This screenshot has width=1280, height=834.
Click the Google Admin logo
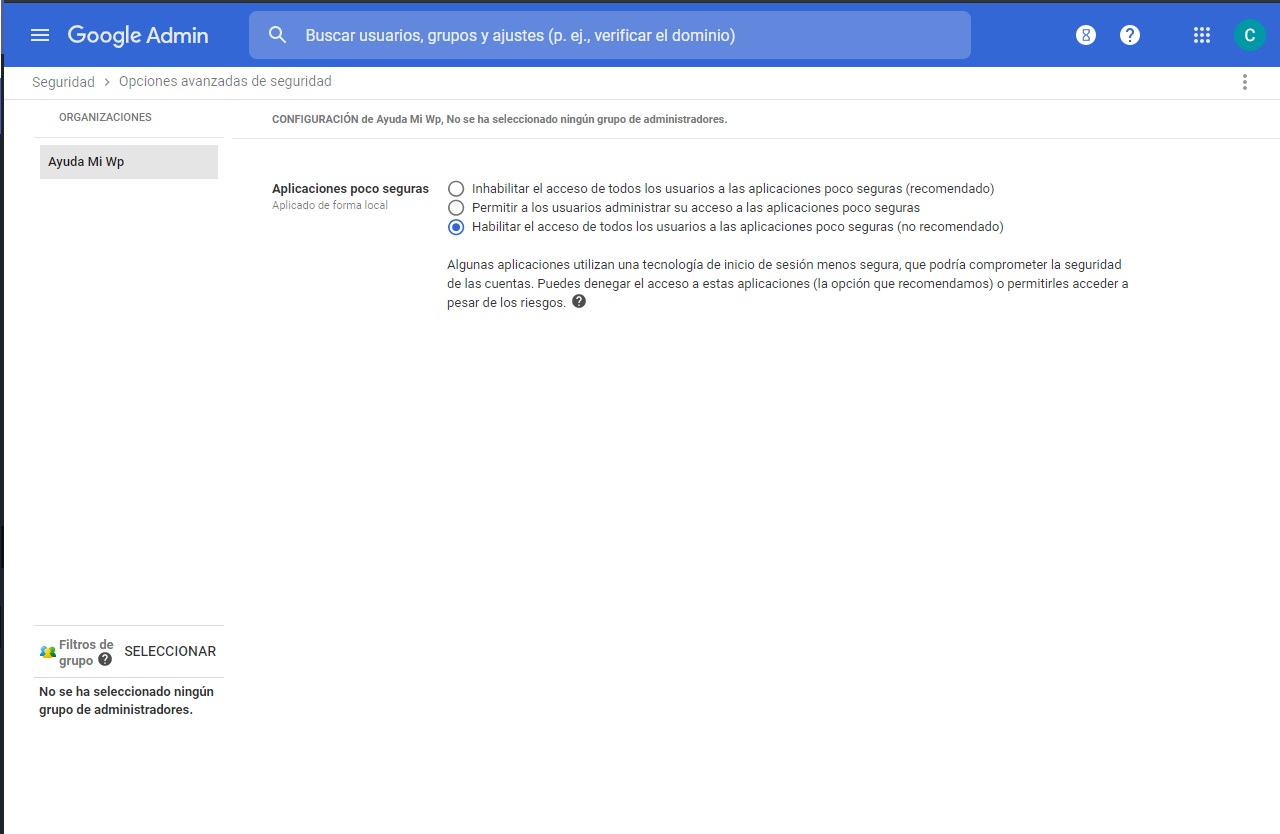tap(137, 35)
